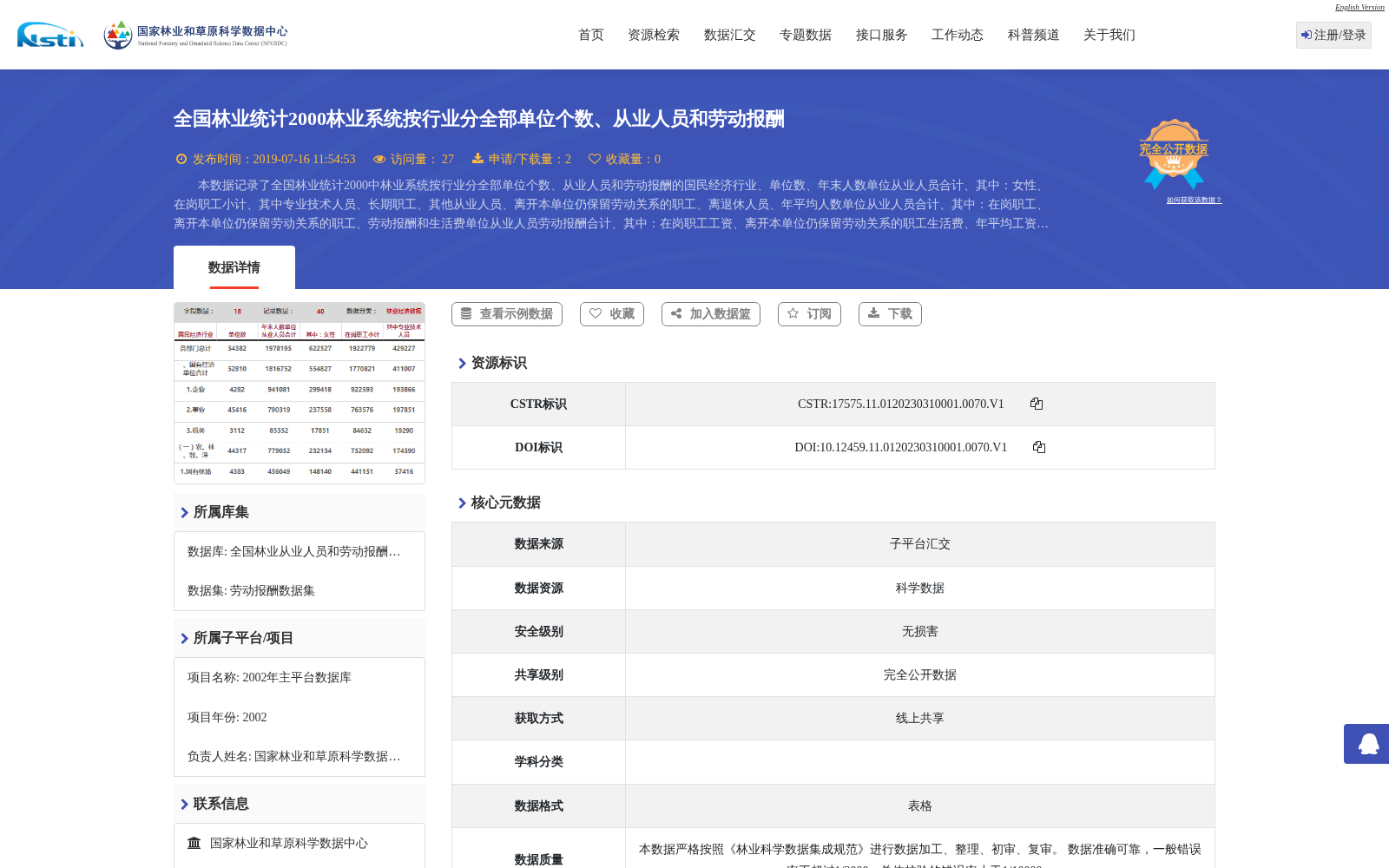Open the 关于我们 menu
This screenshot has height=868, width=1389.
[x=1109, y=35]
